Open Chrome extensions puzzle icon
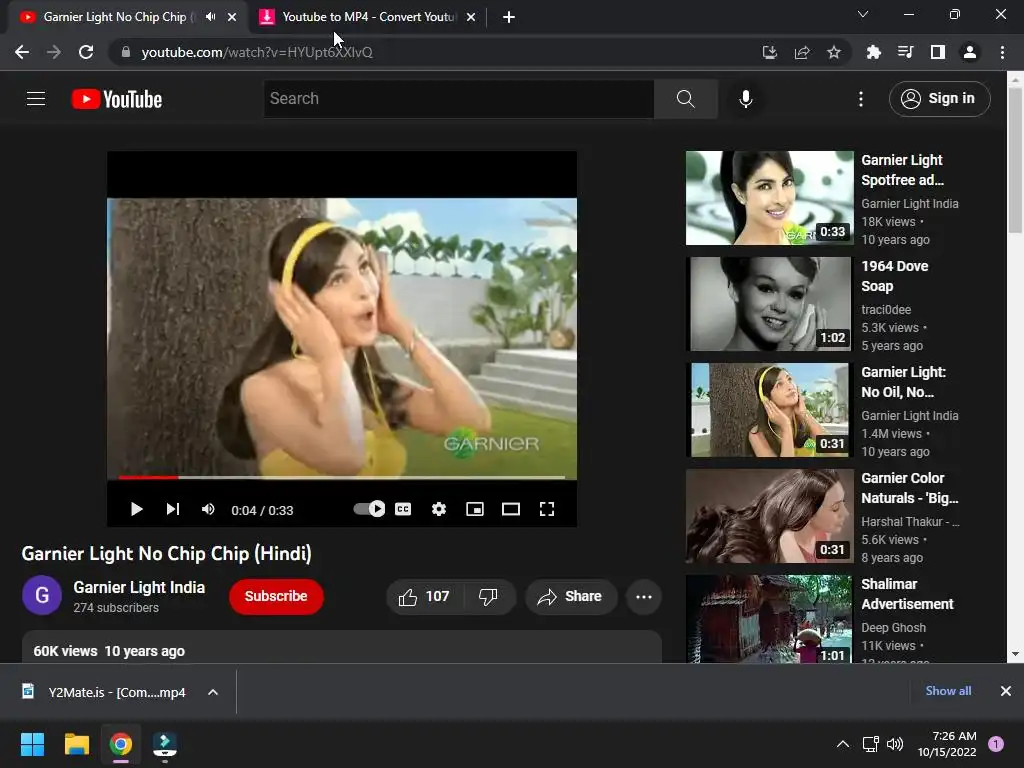 pyautogui.click(x=873, y=52)
